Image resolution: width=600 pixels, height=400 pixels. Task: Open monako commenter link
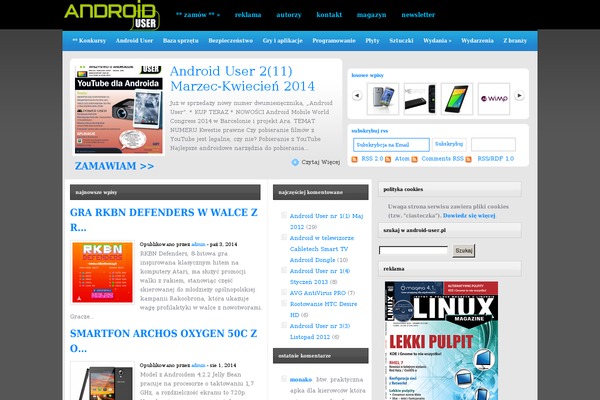pos(301,379)
